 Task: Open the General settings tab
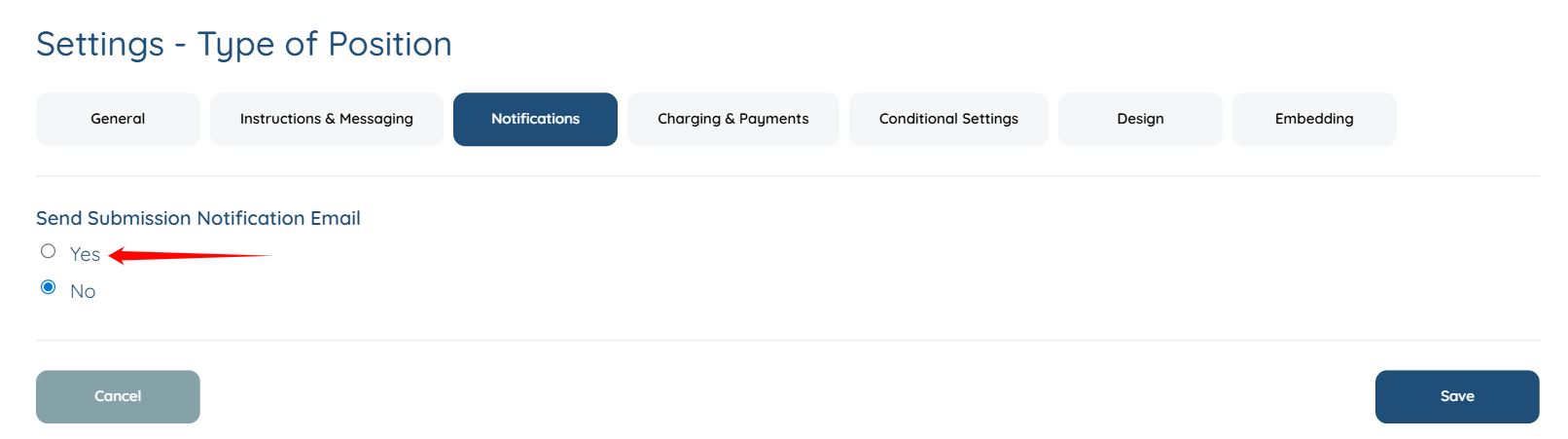coord(118,119)
